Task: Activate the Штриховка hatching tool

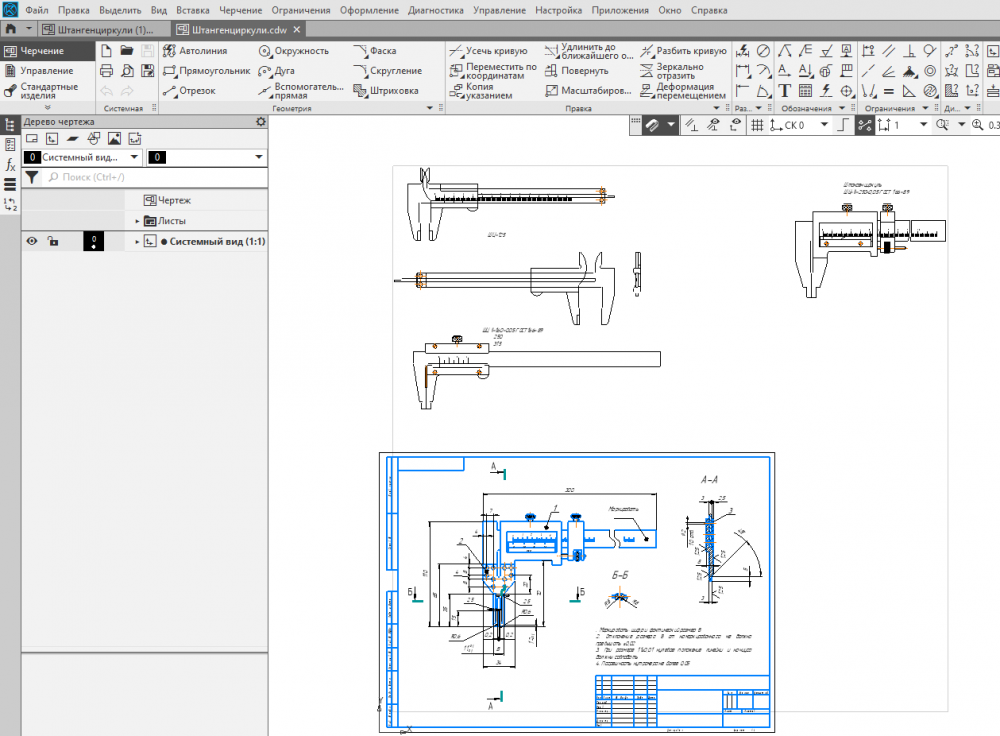Action: pos(386,91)
